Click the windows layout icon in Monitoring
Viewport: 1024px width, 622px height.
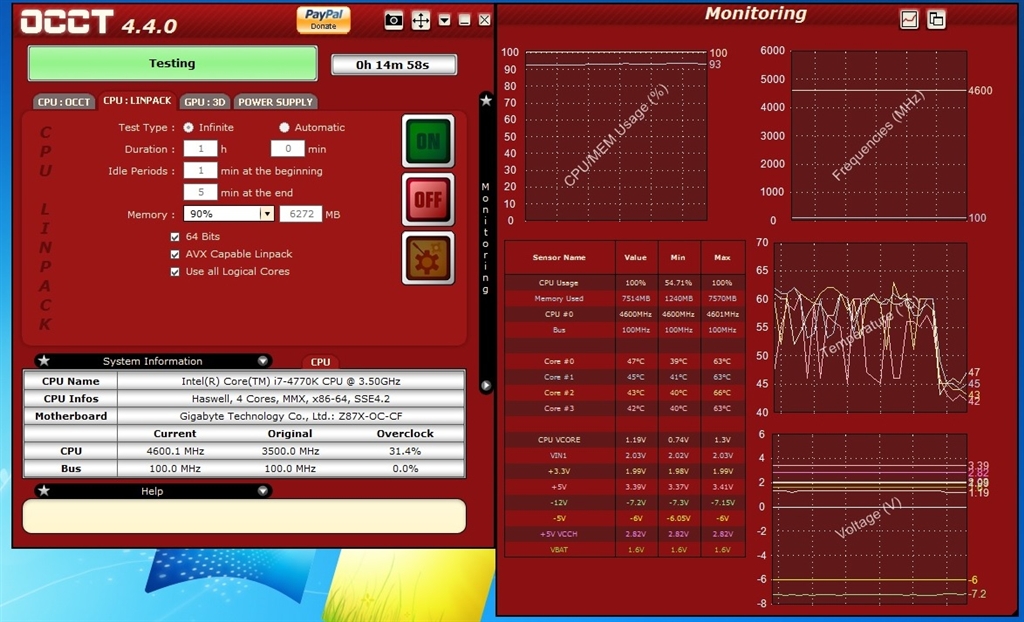click(936, 20)
